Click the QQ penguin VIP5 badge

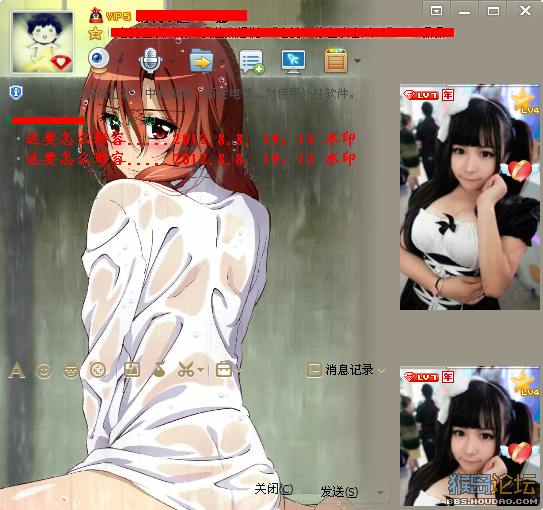(x=110, y=16)
